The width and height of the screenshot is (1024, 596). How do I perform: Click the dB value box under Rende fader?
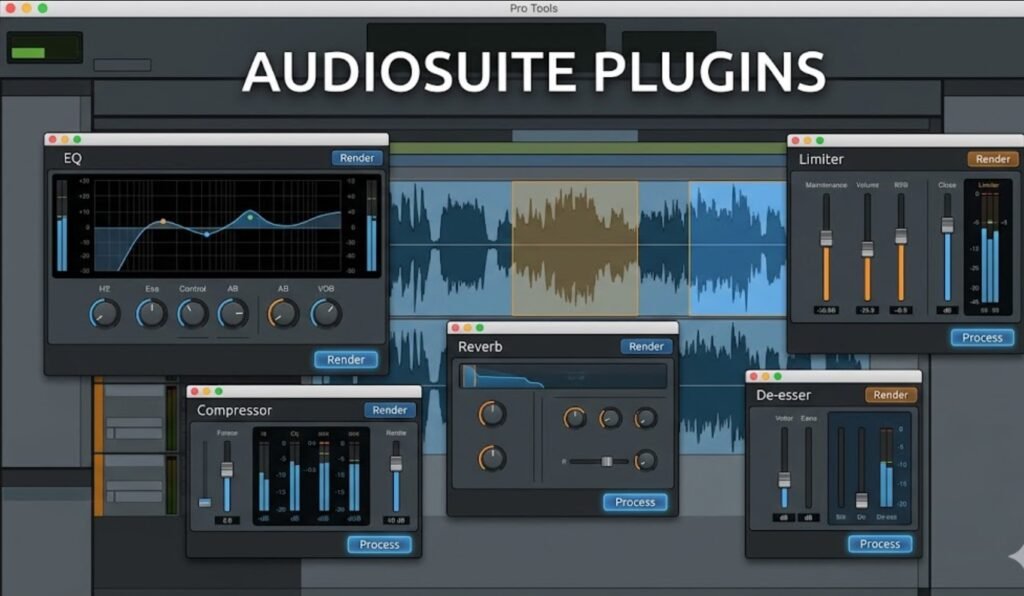click(395, 520)
